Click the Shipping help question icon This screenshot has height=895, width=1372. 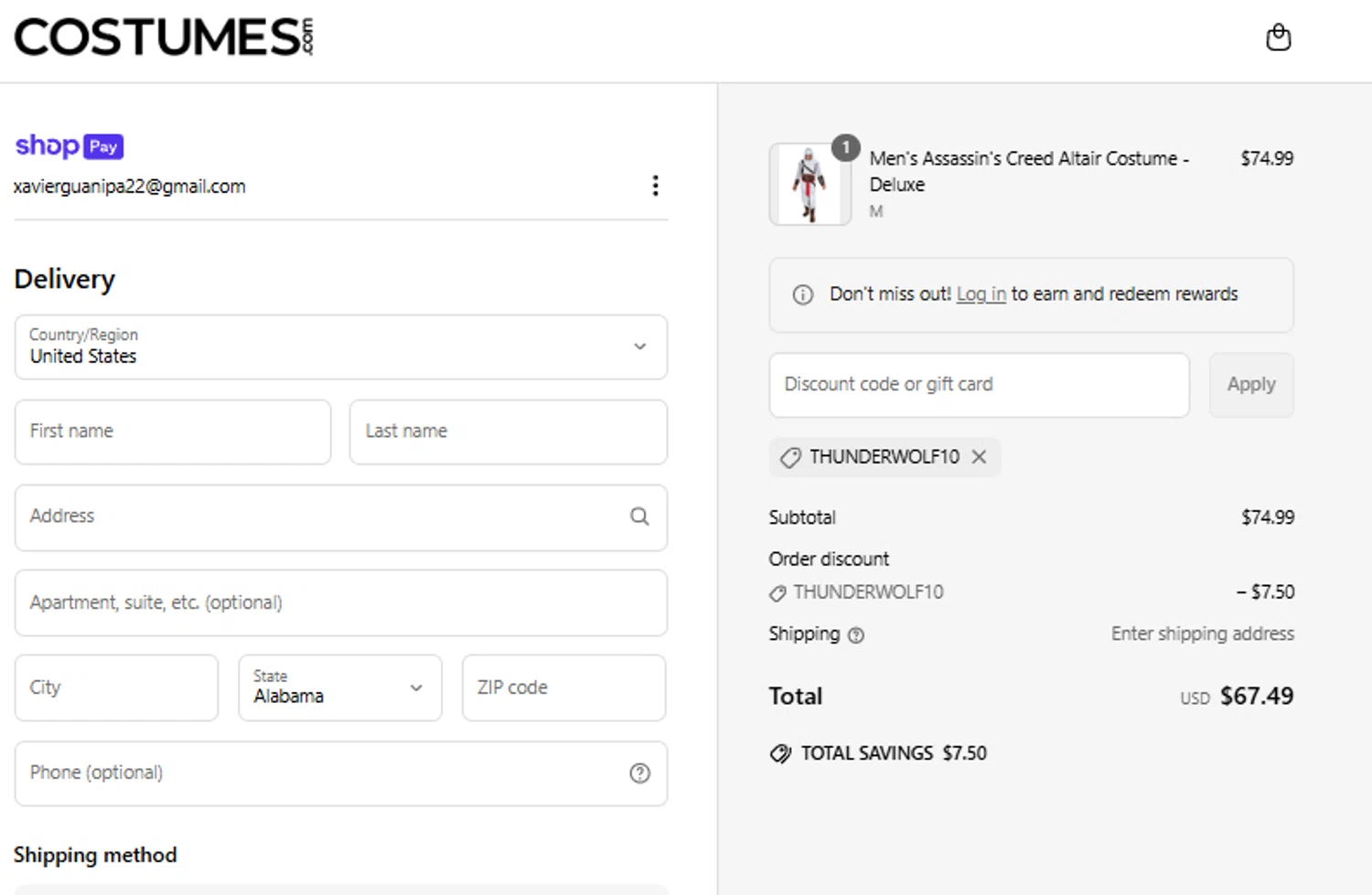pos(856,635)
